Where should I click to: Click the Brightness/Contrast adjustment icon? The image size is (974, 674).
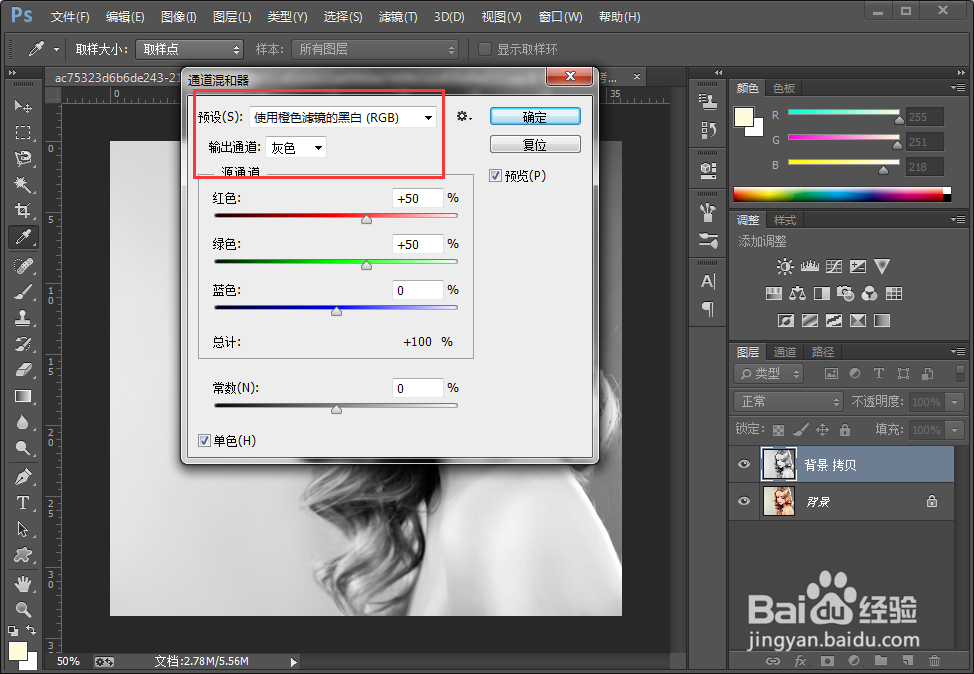[x=786, y=266]
